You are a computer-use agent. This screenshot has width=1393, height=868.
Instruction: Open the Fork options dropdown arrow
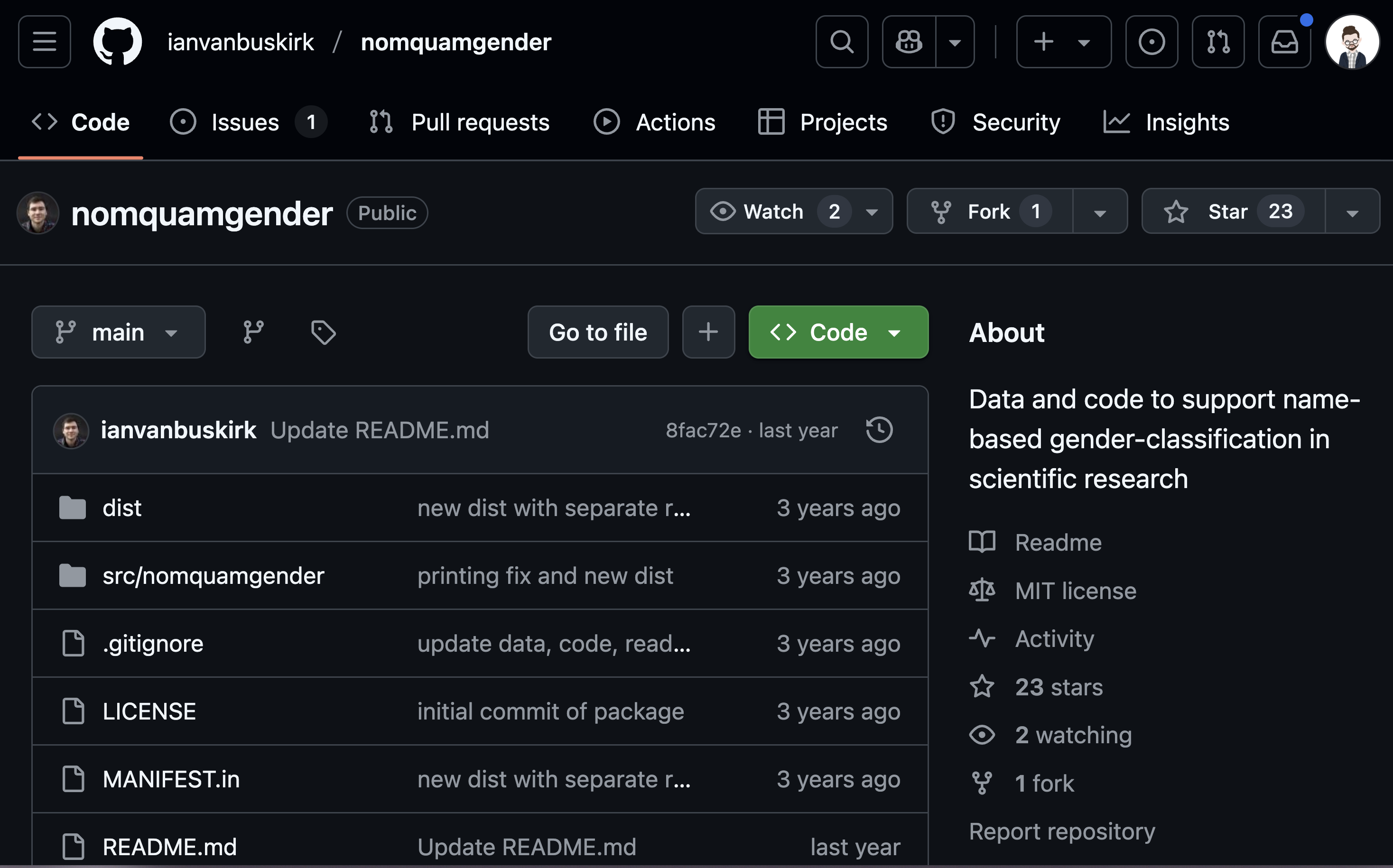[x=1100, y=212]
